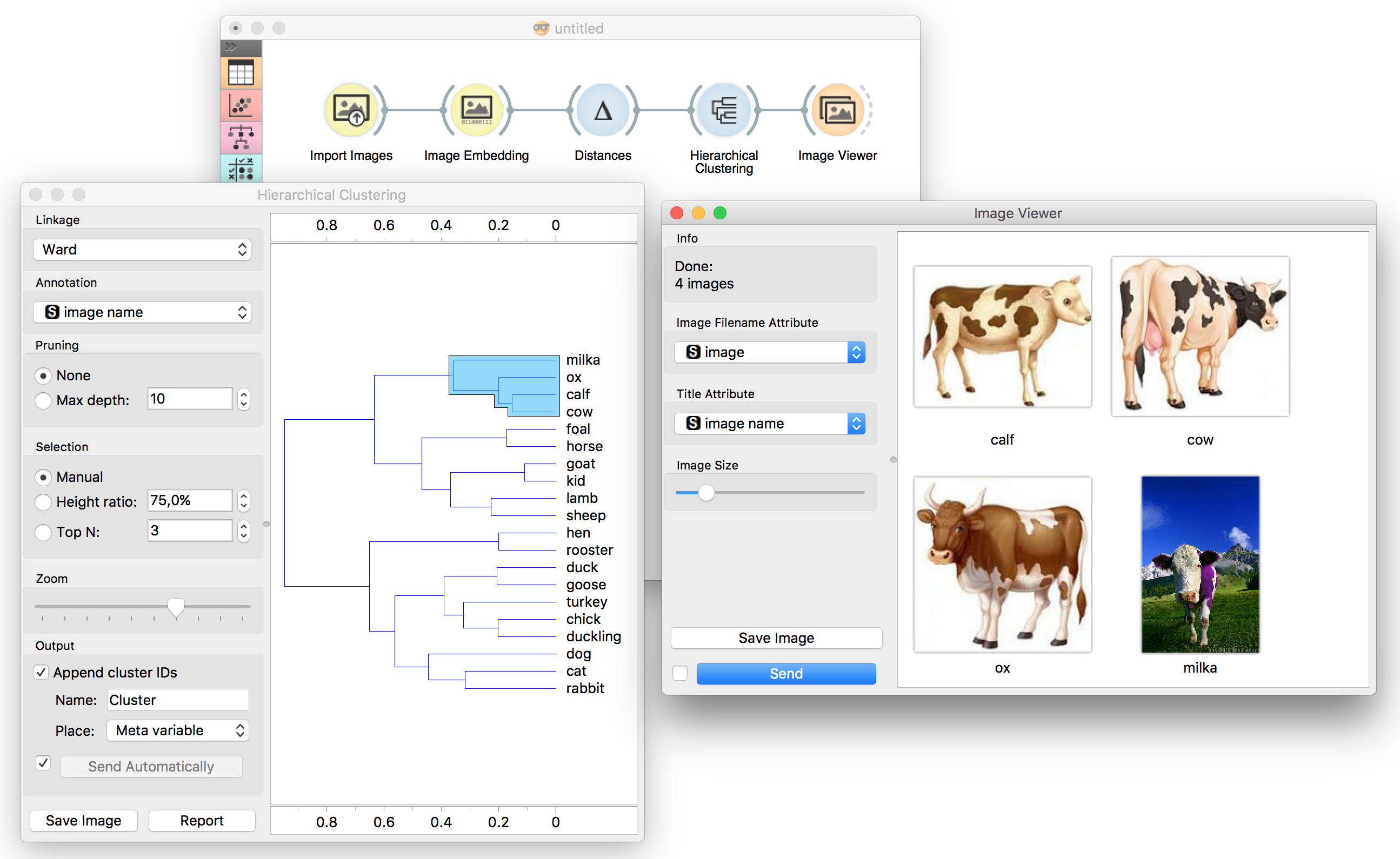
Task: Open the Distances widget node
Action: (603, 110)
